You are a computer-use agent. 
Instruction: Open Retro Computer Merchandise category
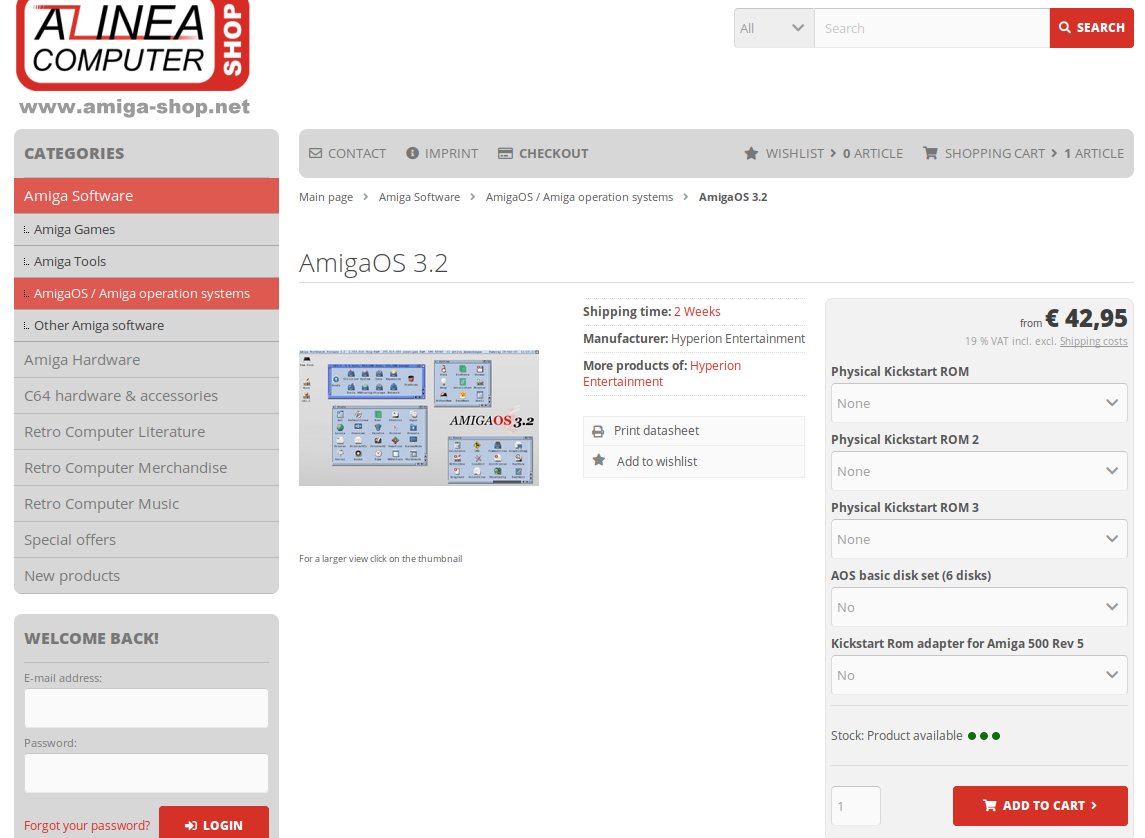point(146,468)
